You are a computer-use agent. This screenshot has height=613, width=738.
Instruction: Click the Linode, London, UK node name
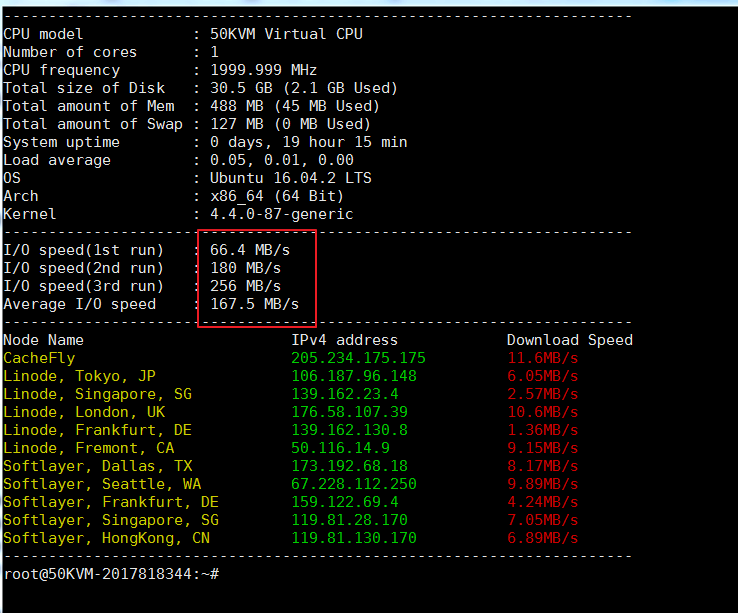pyautogui.click(x=84, y=412)
